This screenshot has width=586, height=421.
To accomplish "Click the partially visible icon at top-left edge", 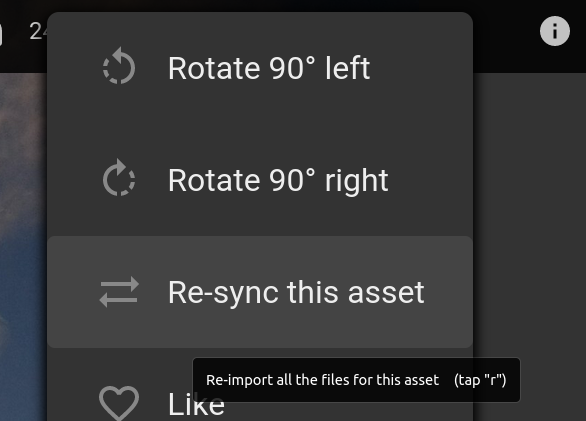I will pyautogui.click(x=1, y=36).
